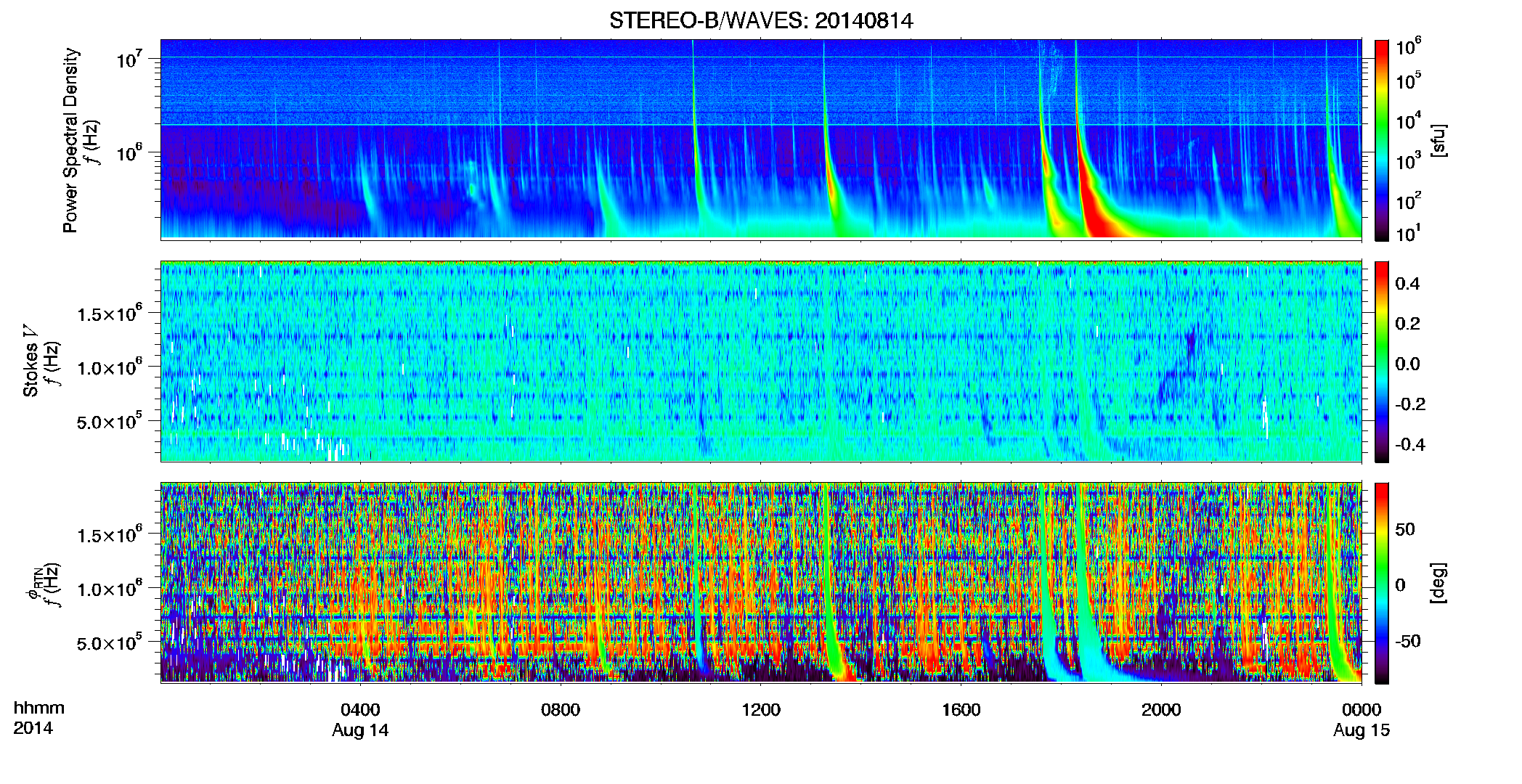Click 1.0×10^6 tick in Stokes V panel
This screenshot has height=784, width=1522.
[110, 367]
